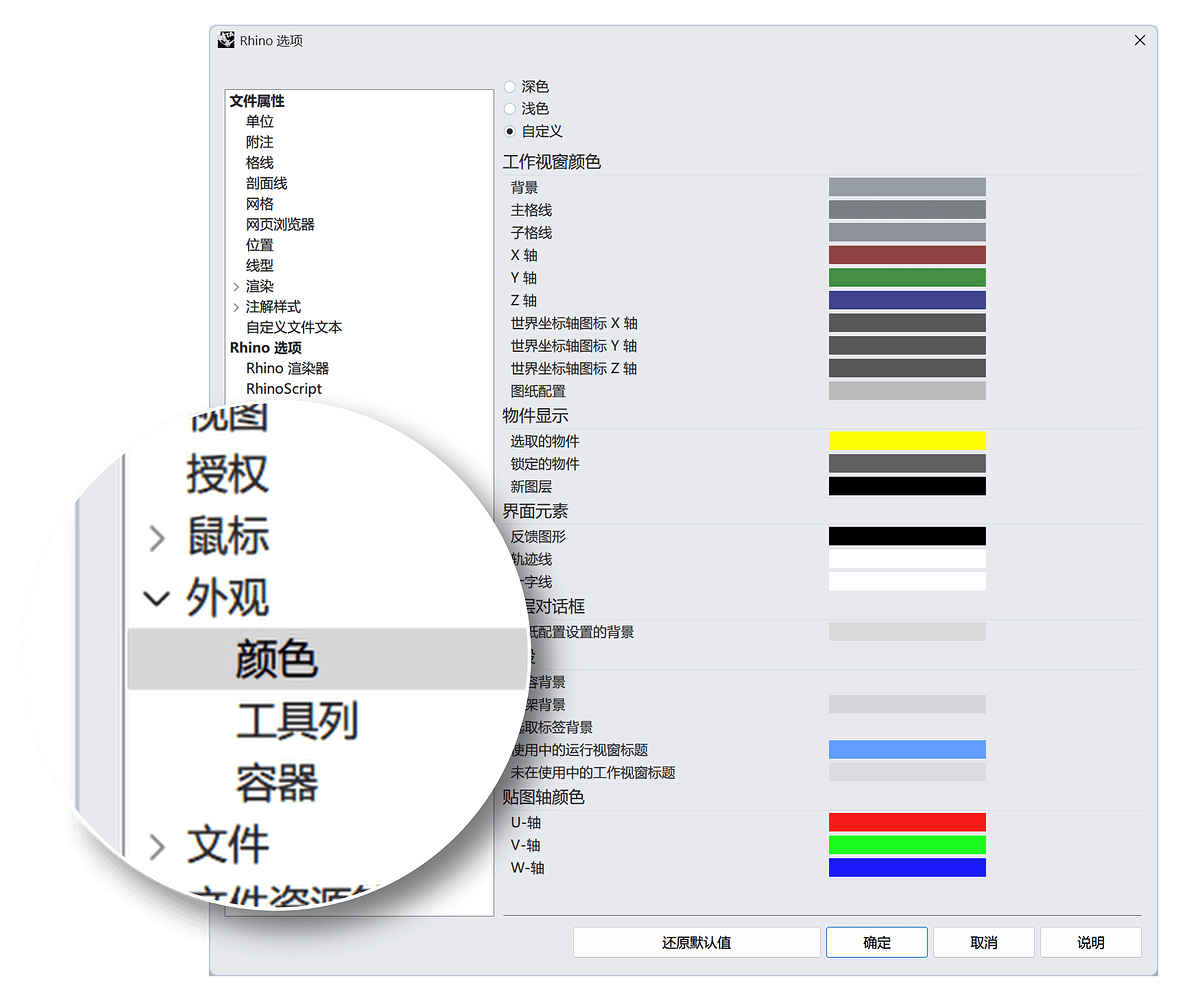Viewport: 1180px width, 1000px height.
Task: Change the yellow 选取的物件 color swatch
Action: (907, 440)
